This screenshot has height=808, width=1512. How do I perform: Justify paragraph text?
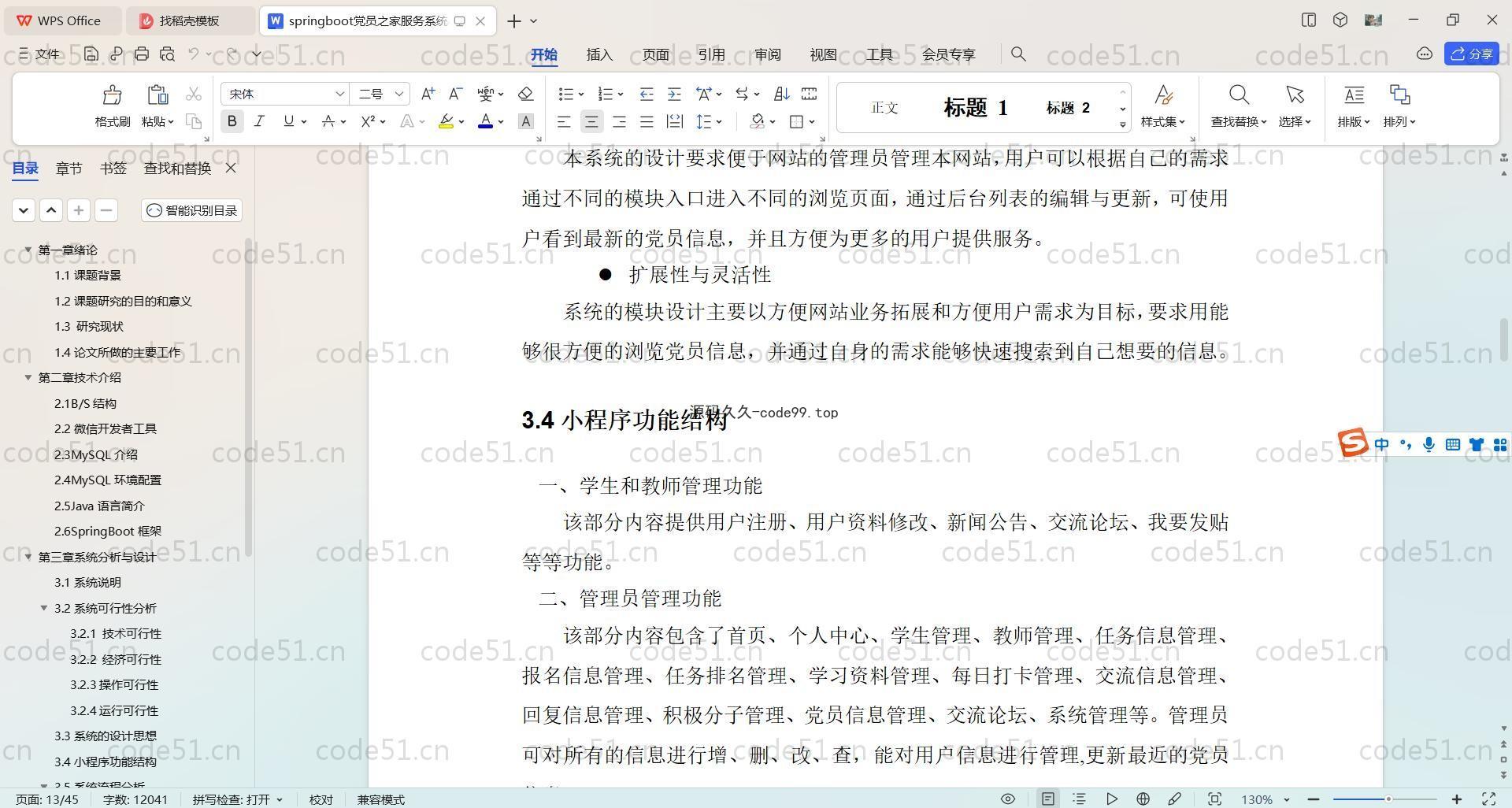point(647,121)
